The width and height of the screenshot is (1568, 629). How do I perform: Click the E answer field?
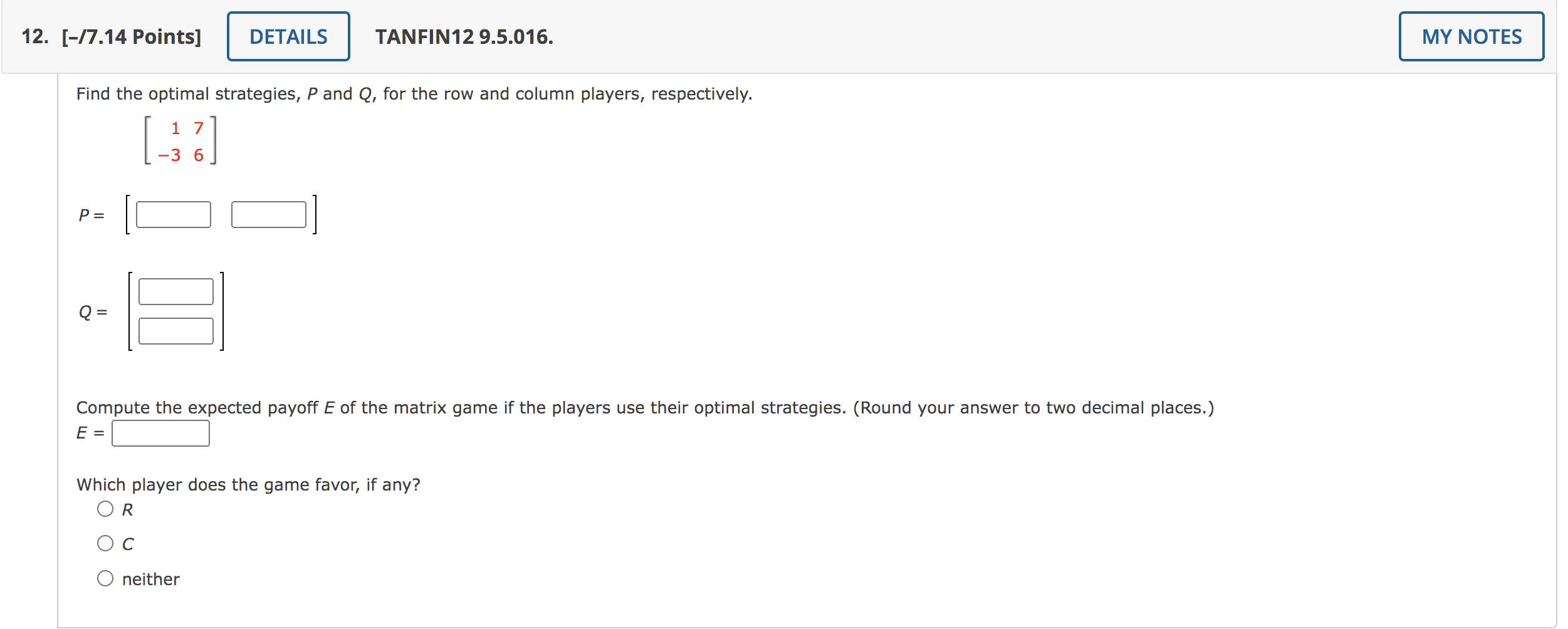coord(160,432)
